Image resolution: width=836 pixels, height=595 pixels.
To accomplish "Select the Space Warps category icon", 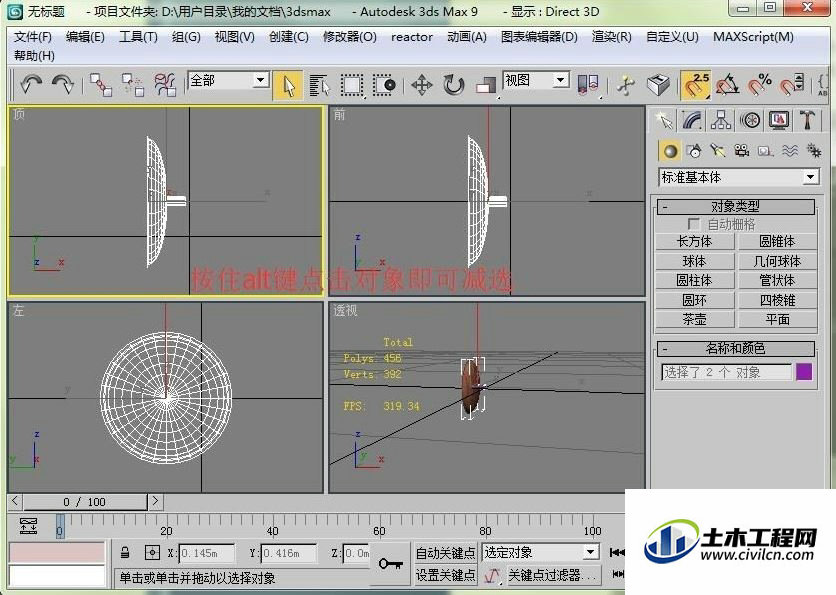I will pos(790,151).
